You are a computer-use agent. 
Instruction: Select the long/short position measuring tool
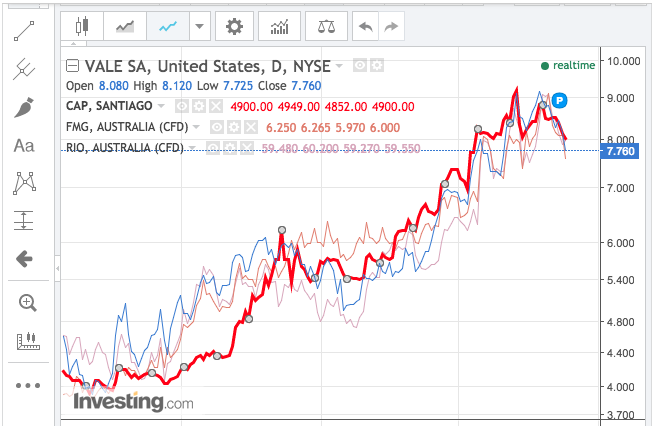tap(24, 221)
